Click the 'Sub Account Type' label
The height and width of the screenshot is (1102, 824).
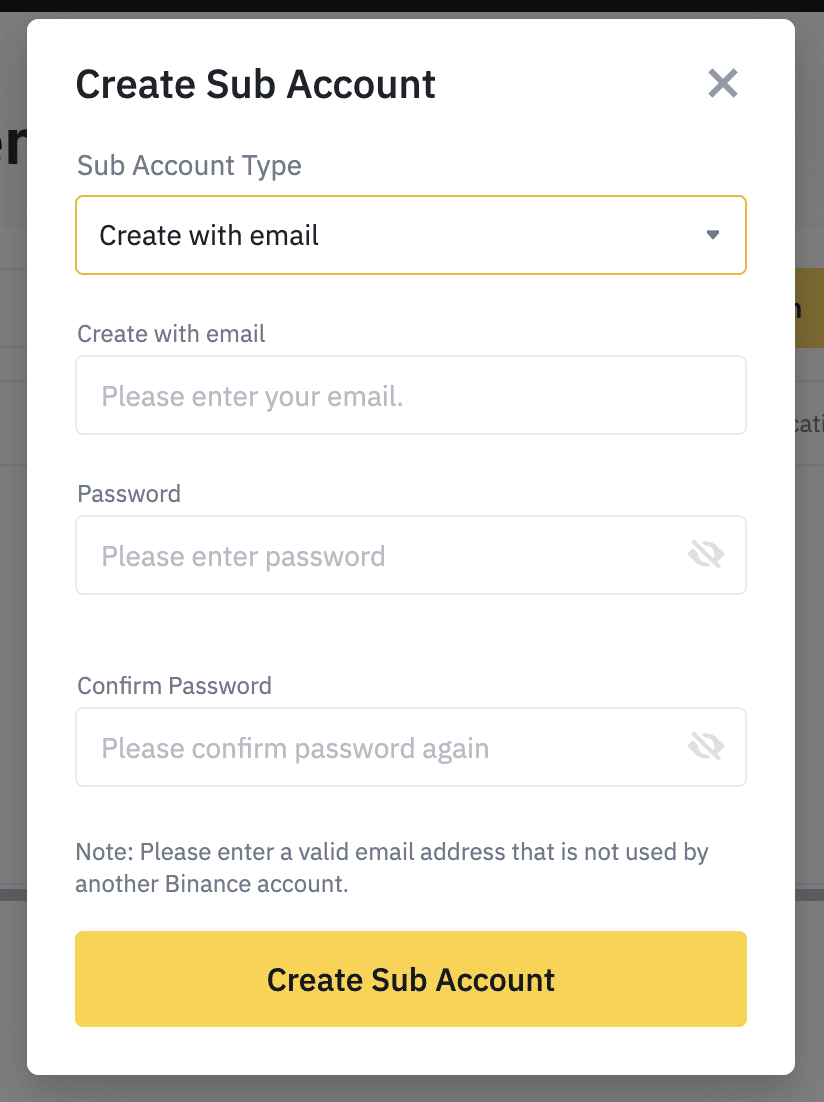click(189, 166)
